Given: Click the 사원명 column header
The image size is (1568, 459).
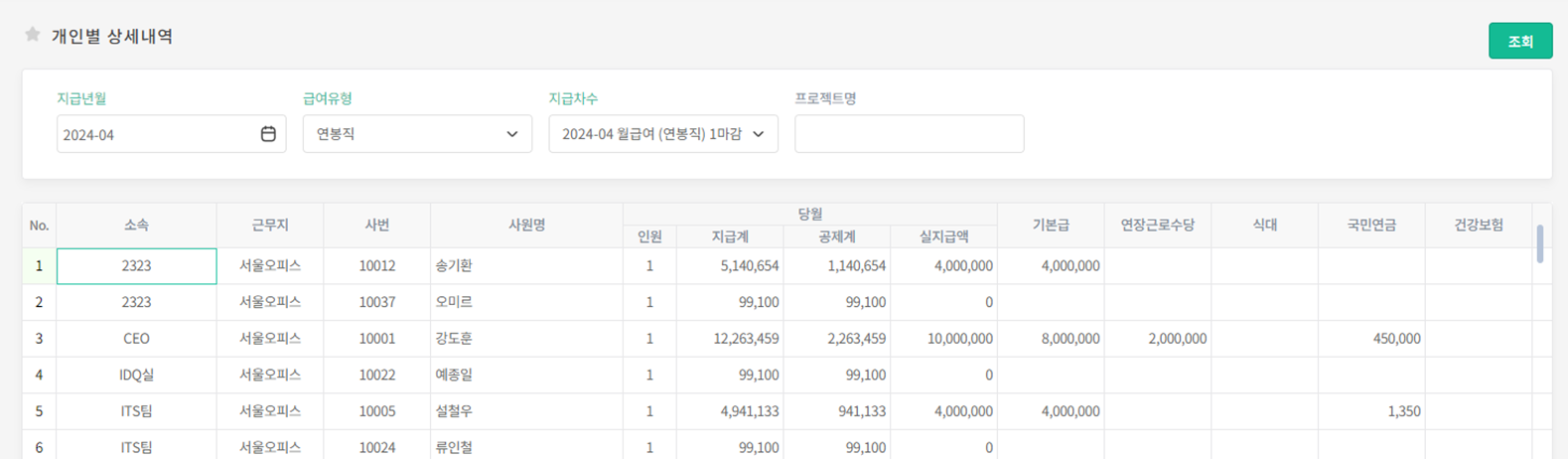Looking at the screenshot, I should [x=526, y=226].
